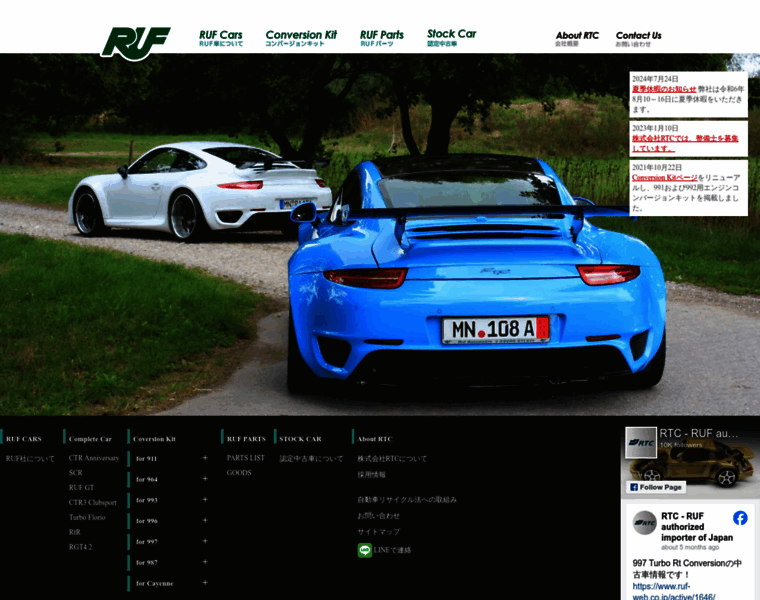
Task: Open the Conversion Kitページ news link
Action: pos(664,177)
